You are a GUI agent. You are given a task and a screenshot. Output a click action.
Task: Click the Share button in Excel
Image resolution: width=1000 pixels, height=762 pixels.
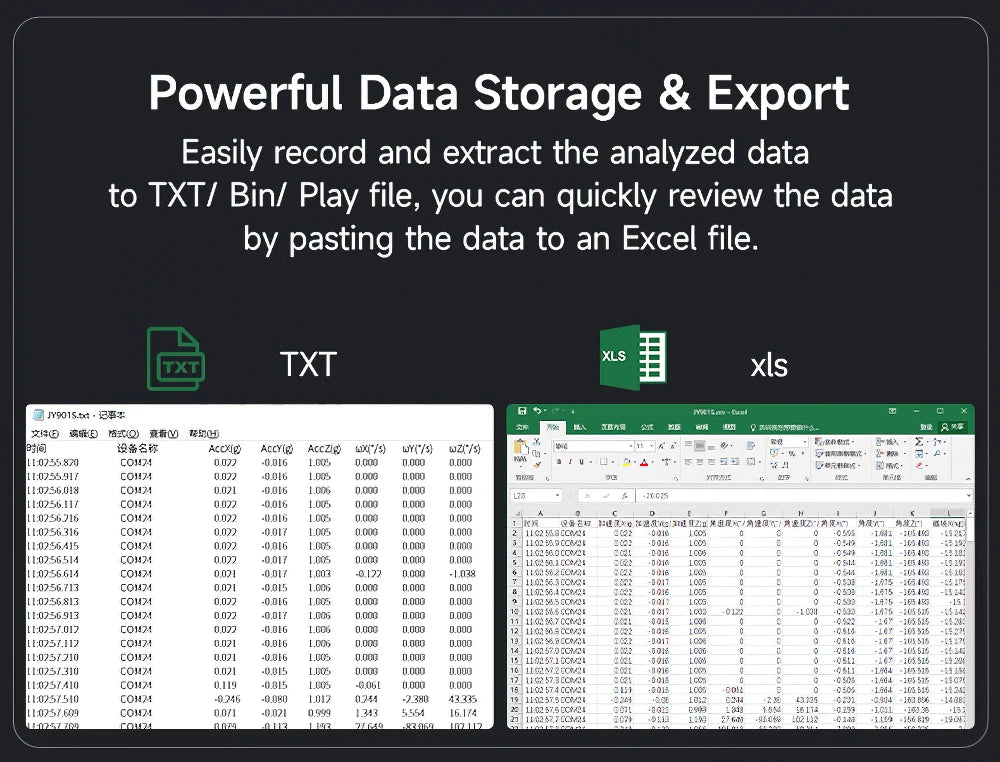953,427
